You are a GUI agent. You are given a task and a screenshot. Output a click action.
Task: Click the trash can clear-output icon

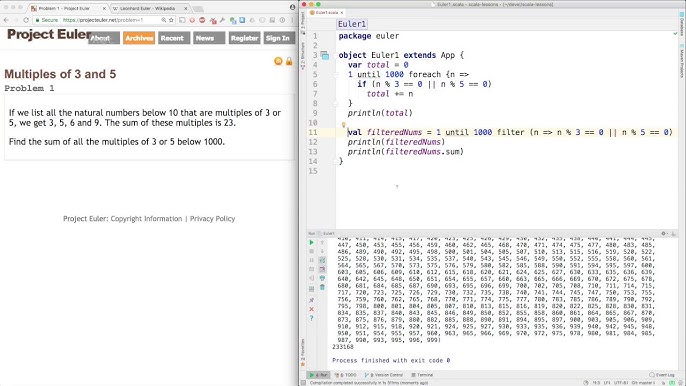coord(322,287)
